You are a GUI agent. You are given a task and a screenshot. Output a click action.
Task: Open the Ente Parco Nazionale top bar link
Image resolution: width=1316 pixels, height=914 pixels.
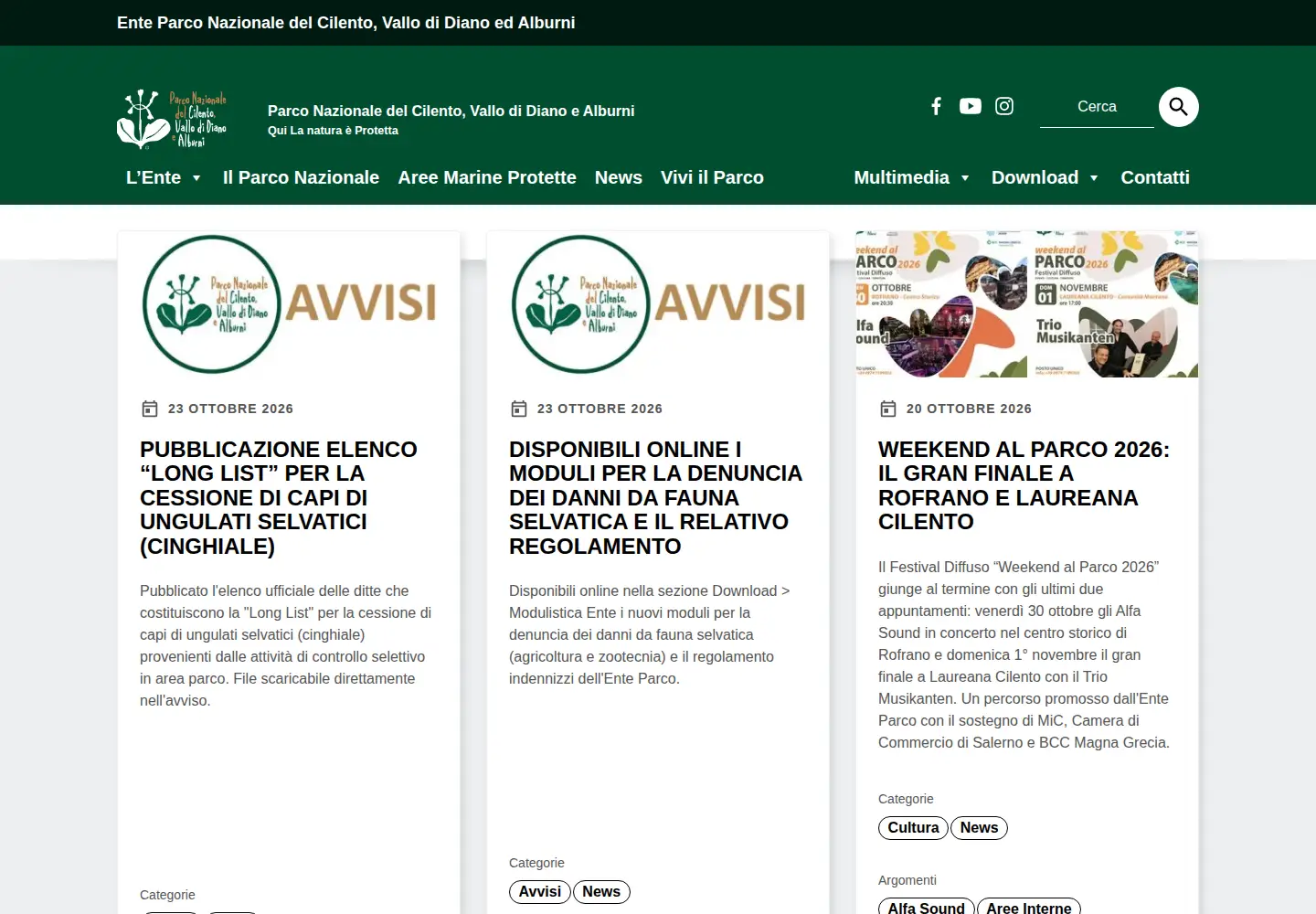click(x=346, y=23)
